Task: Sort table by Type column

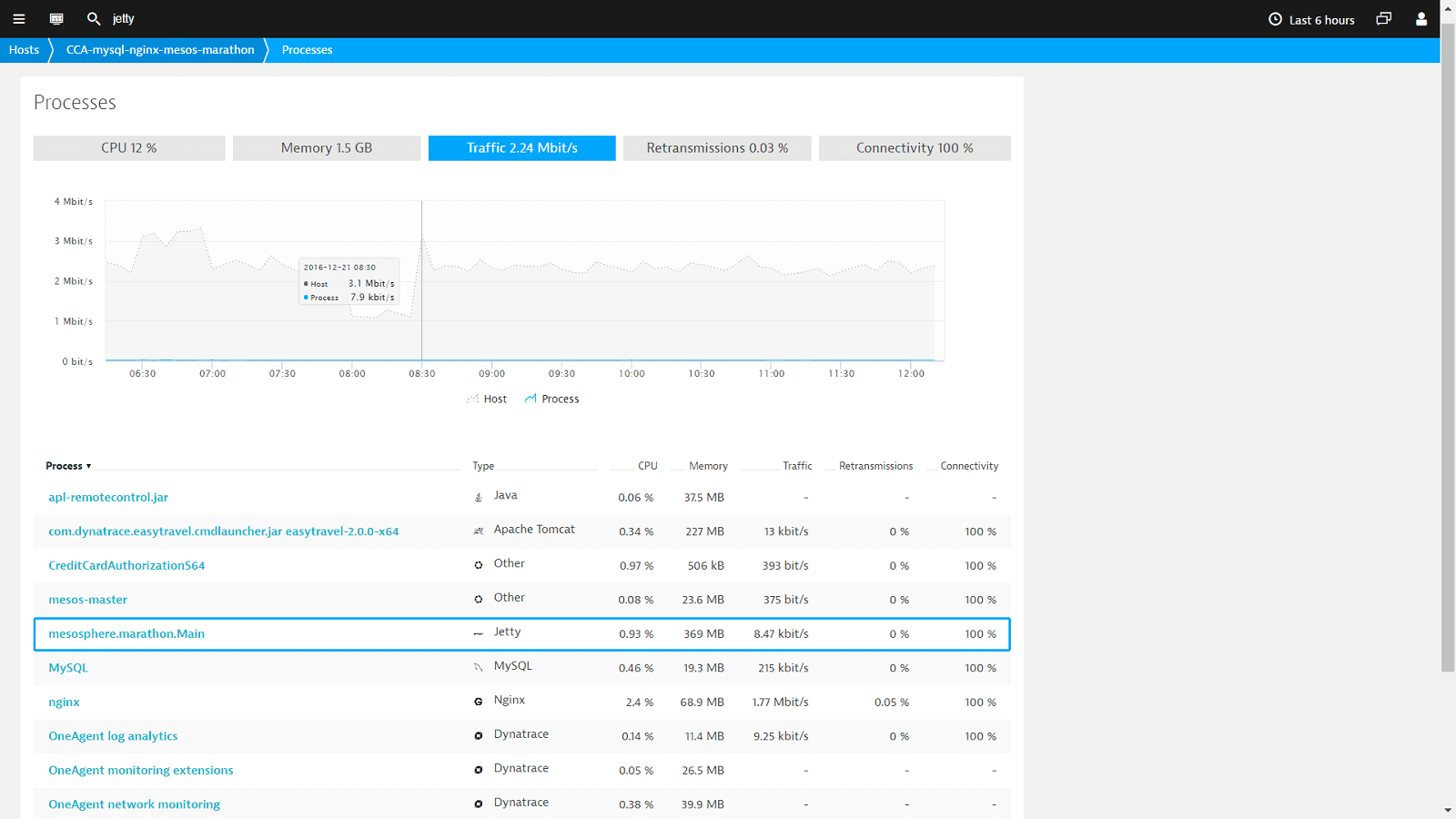Action: pyautogui.click(x=483, y=466)
